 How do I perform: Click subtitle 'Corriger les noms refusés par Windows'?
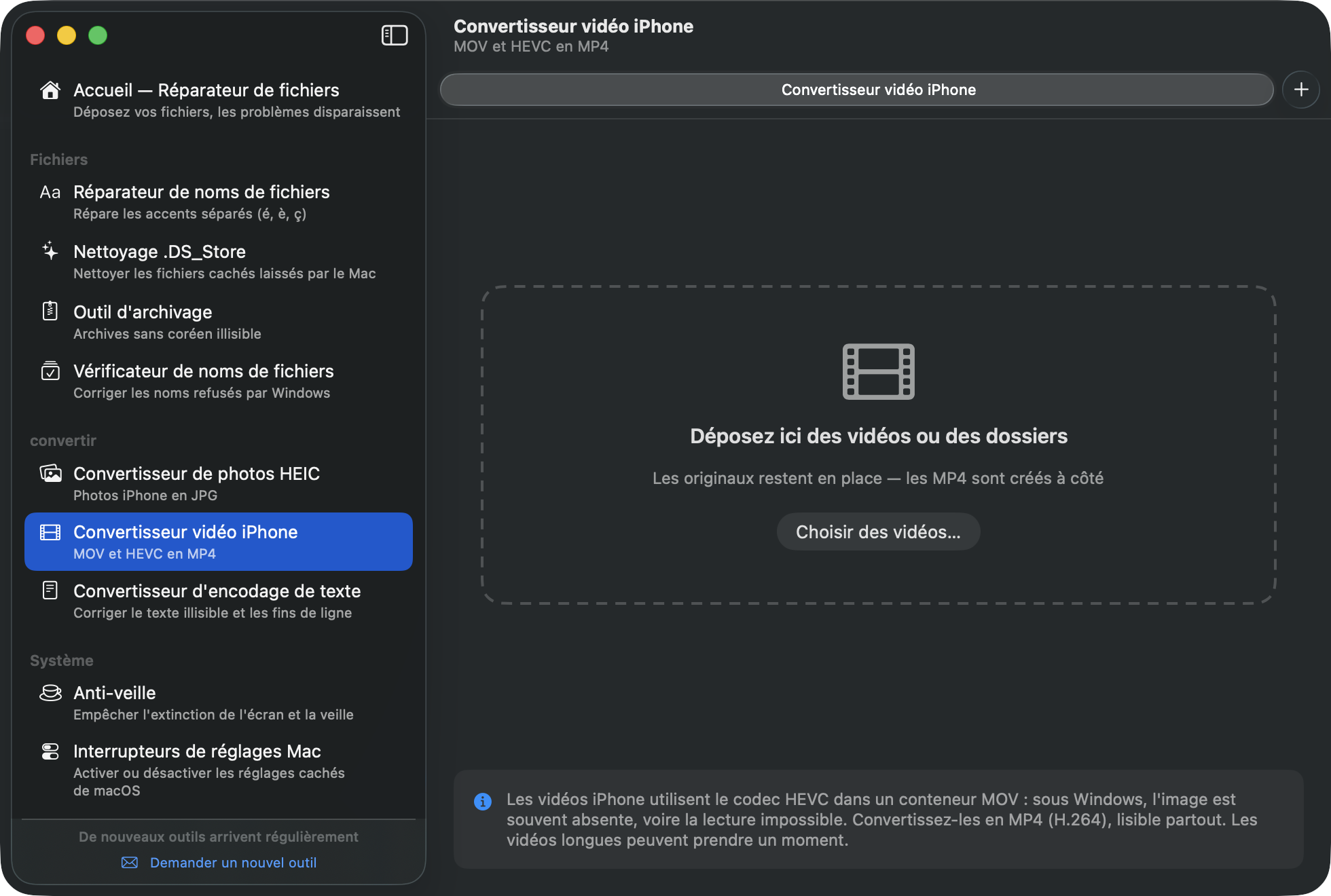click(202, 393)
